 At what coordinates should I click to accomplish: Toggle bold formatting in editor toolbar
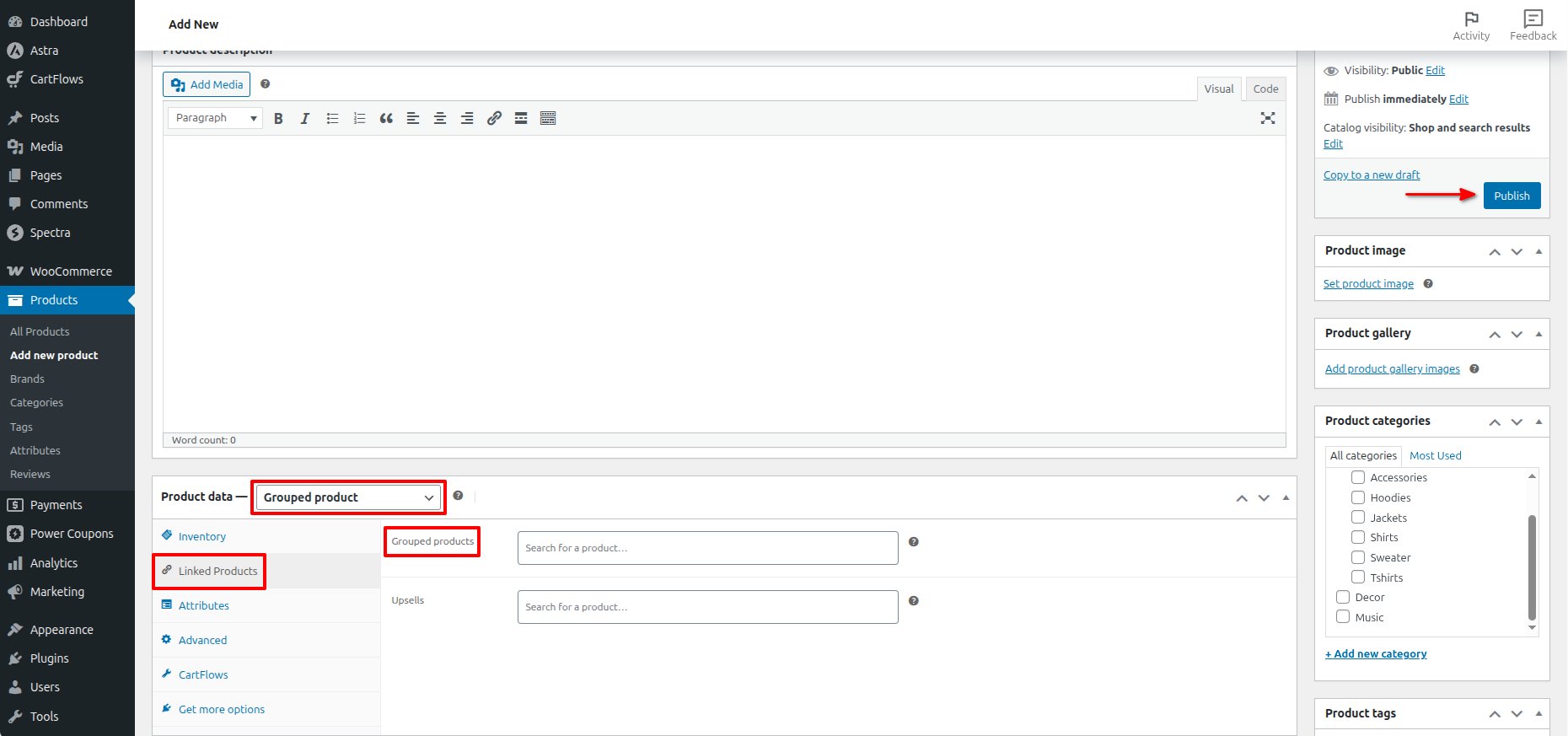pyautogui.click(x=278, y=119)
